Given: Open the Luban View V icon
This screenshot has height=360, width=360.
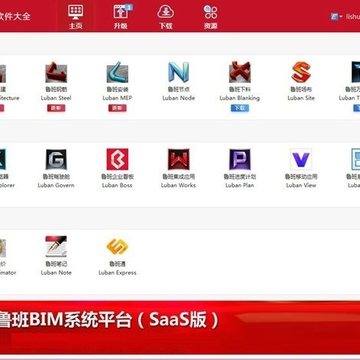Looking at the screenshot, I should pyautogui.click(x=301, y=159).
